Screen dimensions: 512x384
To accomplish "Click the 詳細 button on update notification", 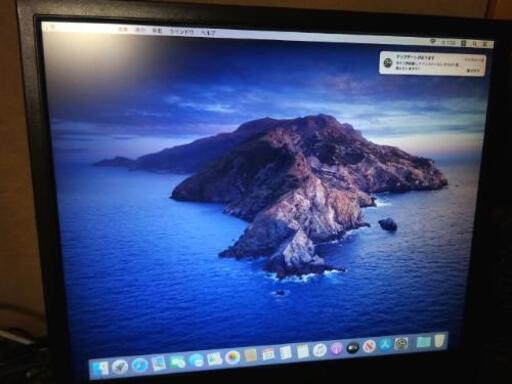I will 473,71.
